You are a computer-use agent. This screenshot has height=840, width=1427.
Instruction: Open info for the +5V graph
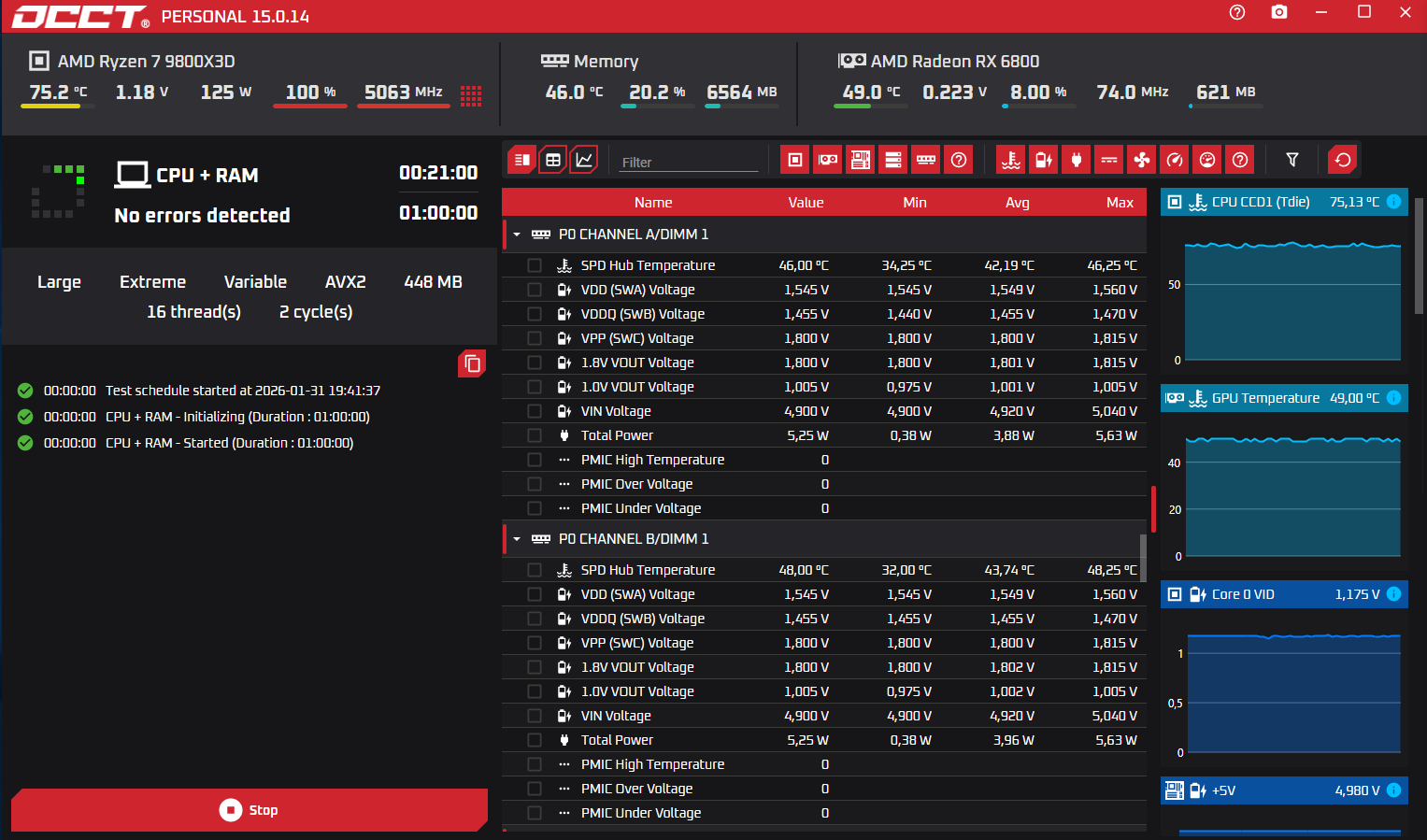point(1393,790)
